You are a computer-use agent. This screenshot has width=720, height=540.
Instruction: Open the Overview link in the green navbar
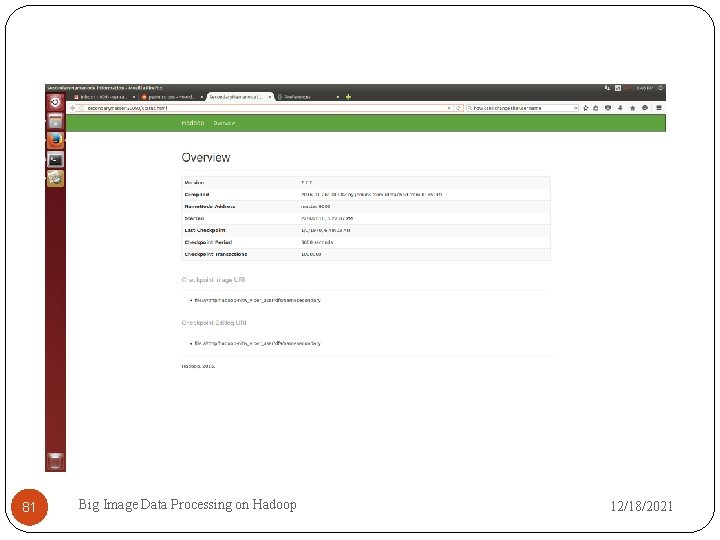(x=224, y=123)
